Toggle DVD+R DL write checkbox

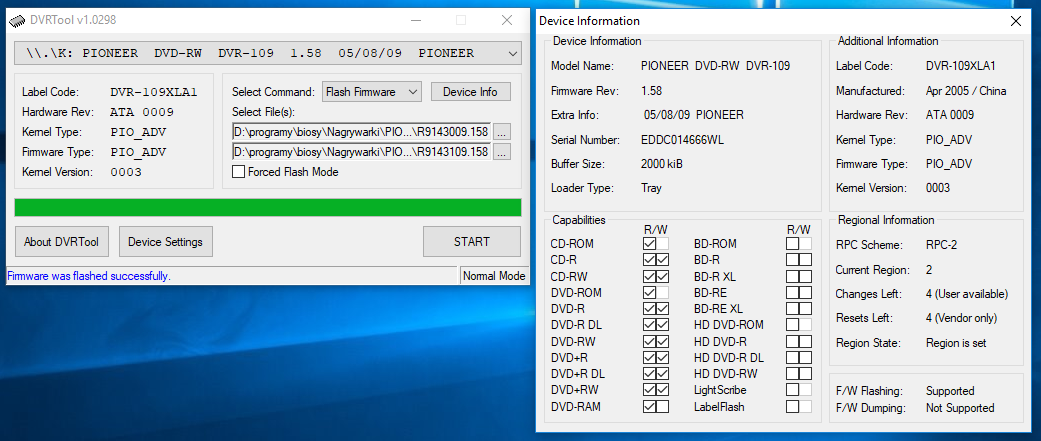[x=663, y=374]
